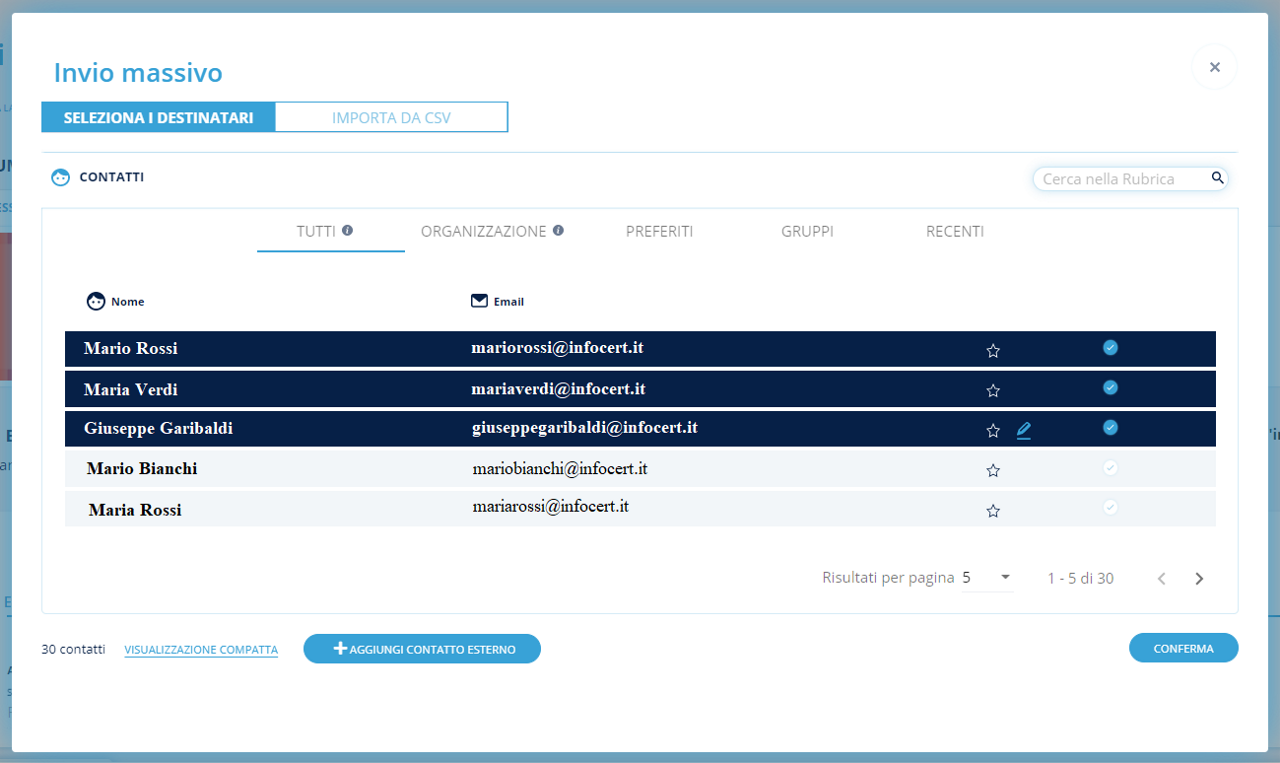Click favorite star for Giuseppe Garibaldi
This screenshot has height=763, width=1280.
tap(993, 431)
